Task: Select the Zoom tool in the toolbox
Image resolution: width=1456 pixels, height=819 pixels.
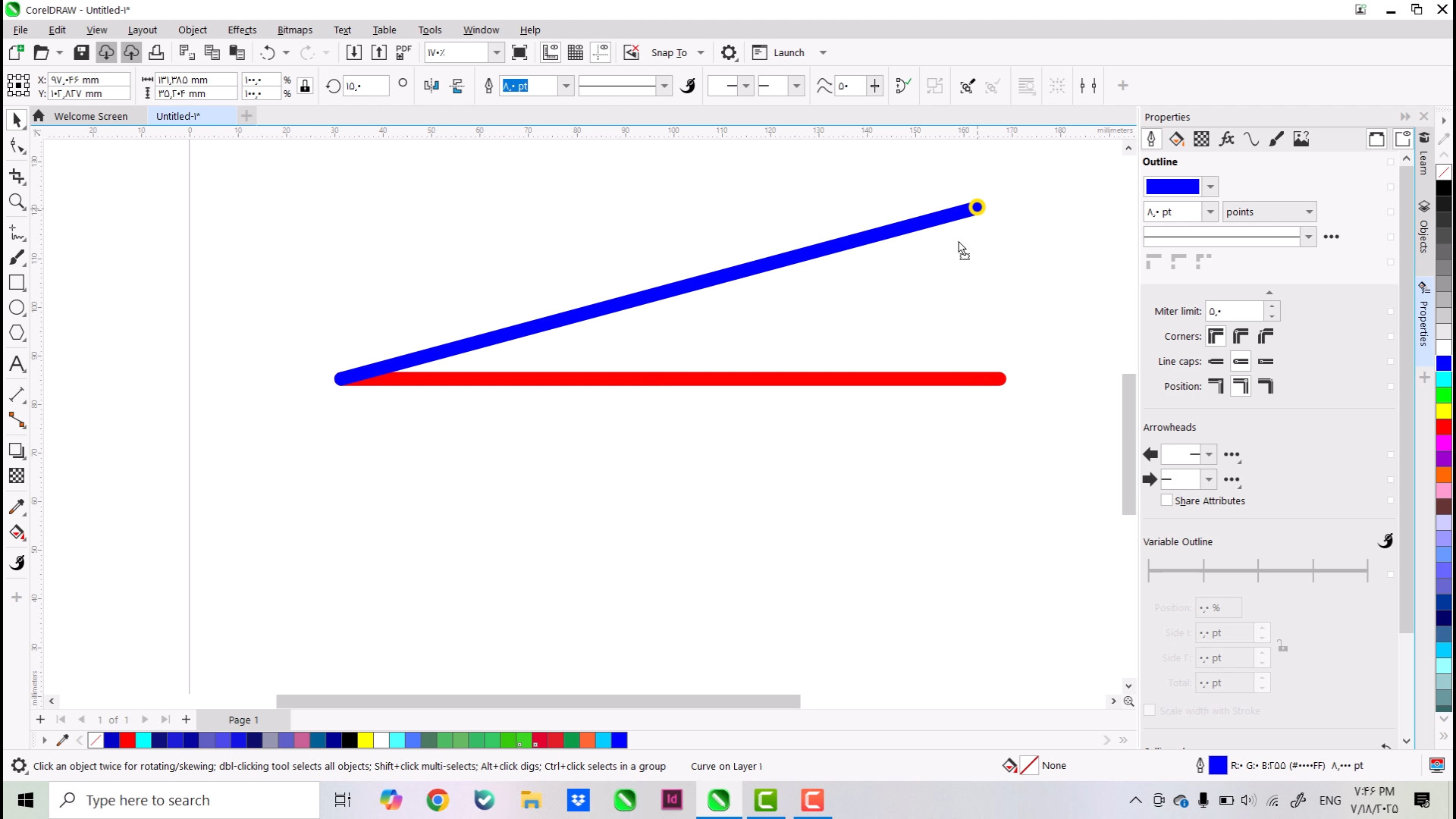Action: (17, 202)
